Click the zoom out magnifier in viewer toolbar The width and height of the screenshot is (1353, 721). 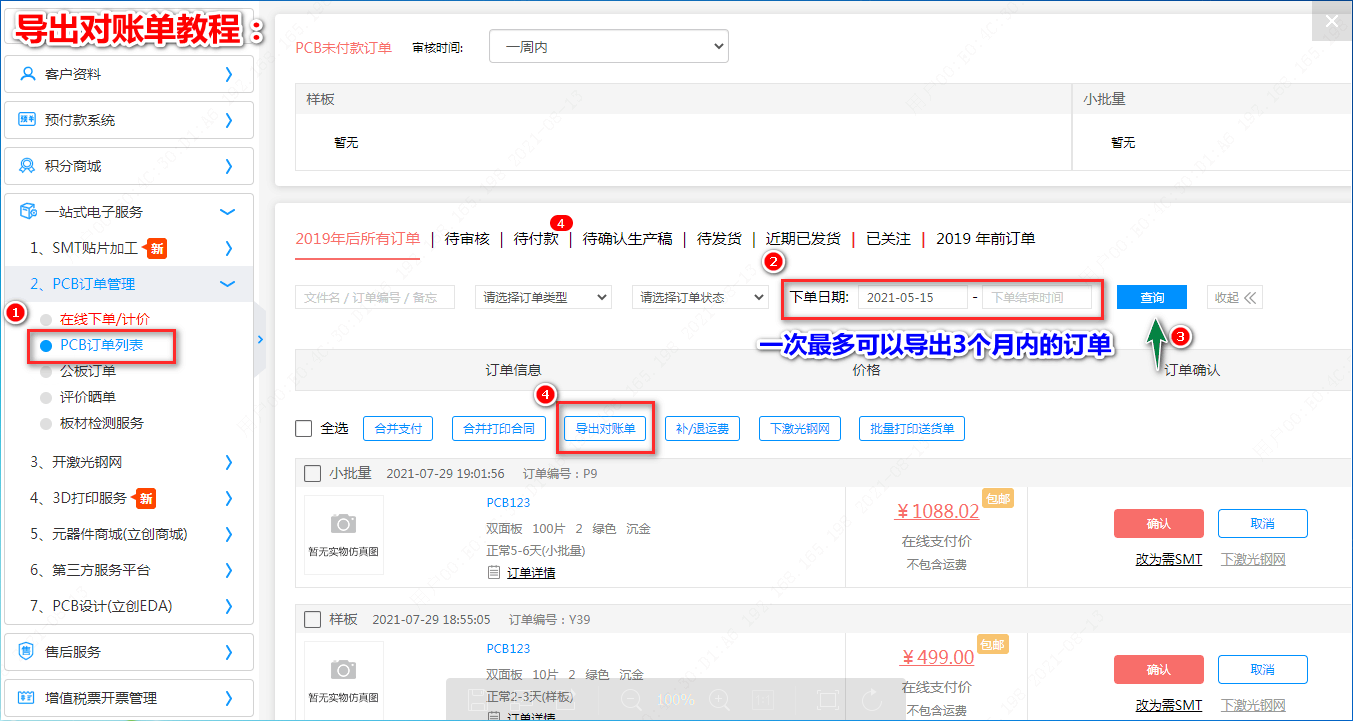pos(631,700)
